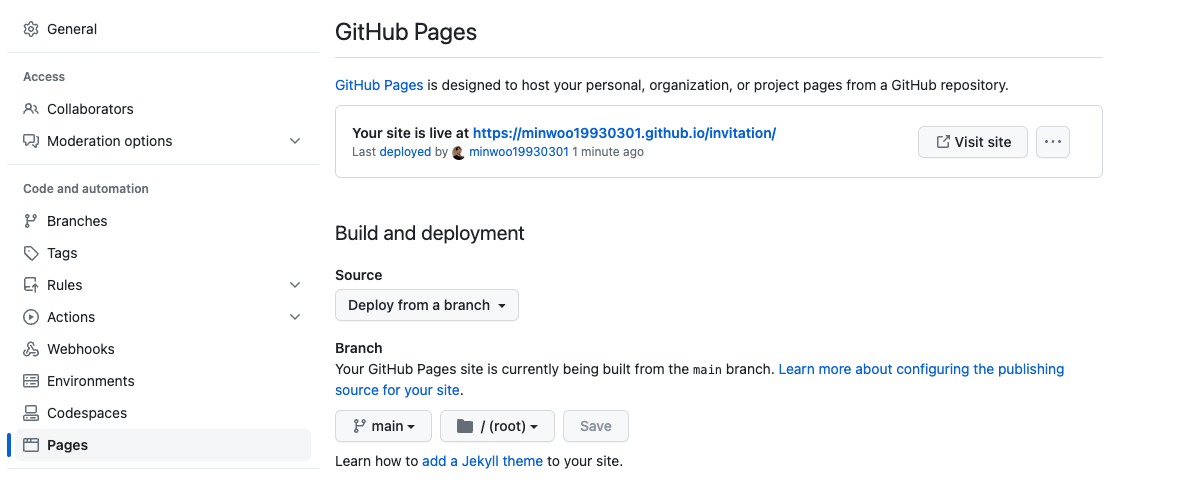Click the Rules repo-push icon
This screenshot has width=1195, height=480.
pos(30,285)
